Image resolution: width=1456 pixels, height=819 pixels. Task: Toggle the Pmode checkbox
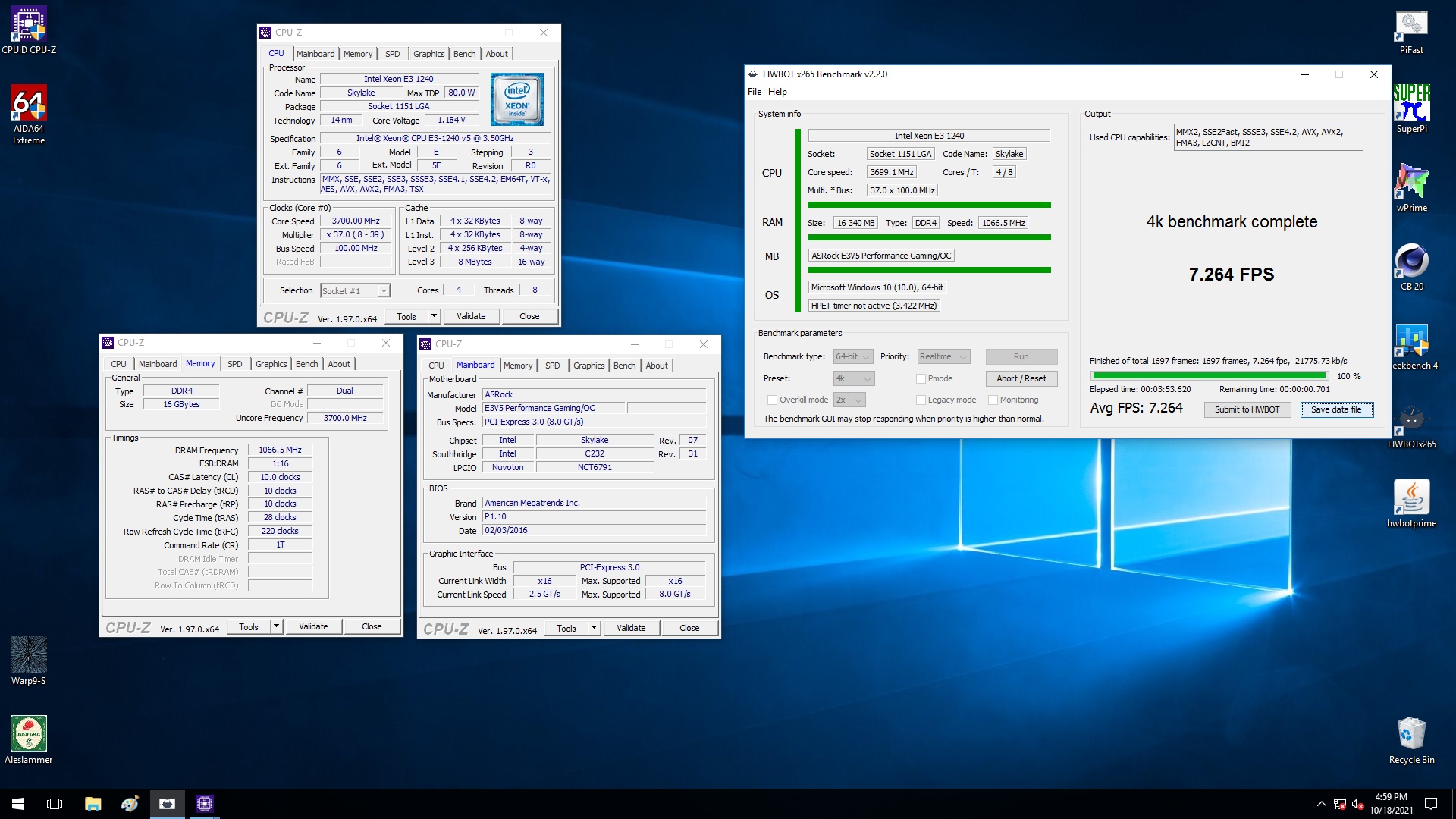pyautogui.click(x=921, y=378)
